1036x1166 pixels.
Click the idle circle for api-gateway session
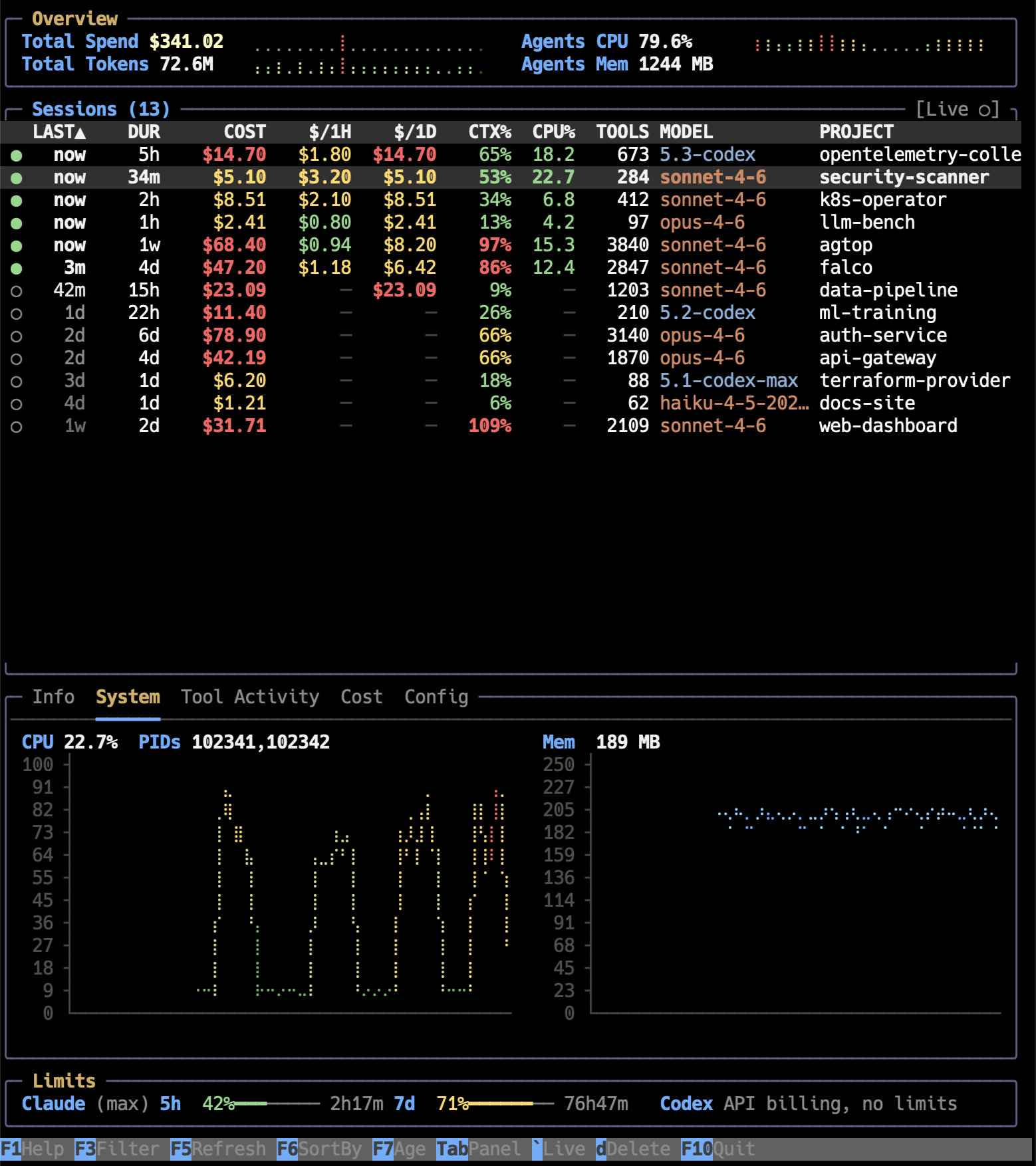coord(17,359)
